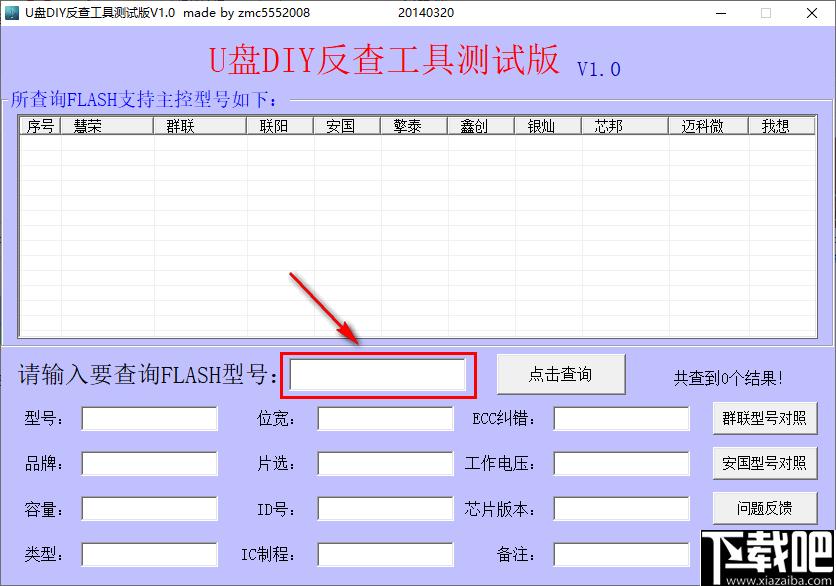This screenshot has width=836, height=586.
Task: Click the 工作电压 field
Action: 622,463
